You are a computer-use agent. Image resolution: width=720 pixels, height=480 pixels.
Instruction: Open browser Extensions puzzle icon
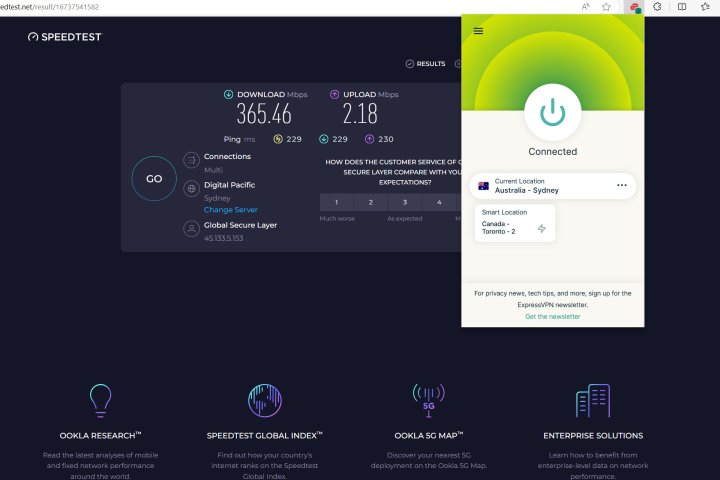click(x=658, y=7)
